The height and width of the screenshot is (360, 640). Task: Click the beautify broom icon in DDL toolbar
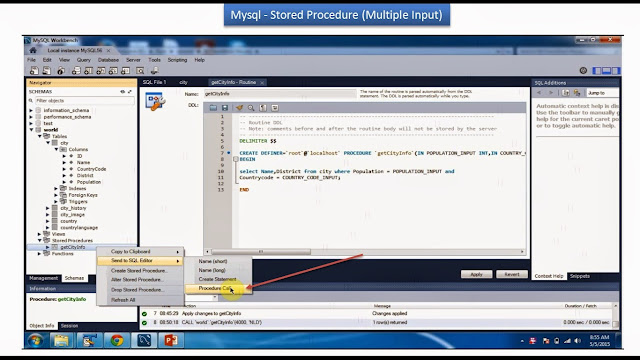pyautogui.click(x=239, y=108)
